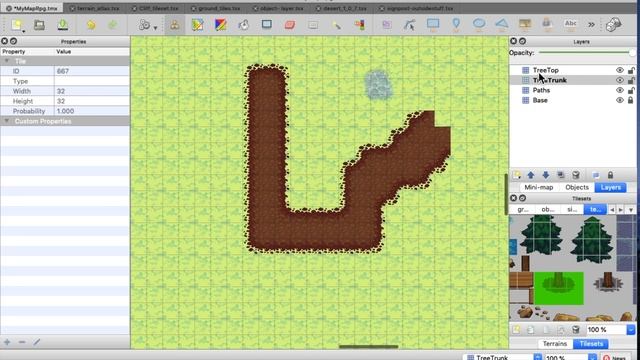Rename property with the pencil icon
Viewport: 640px width, 360px height.
point(37,342)
